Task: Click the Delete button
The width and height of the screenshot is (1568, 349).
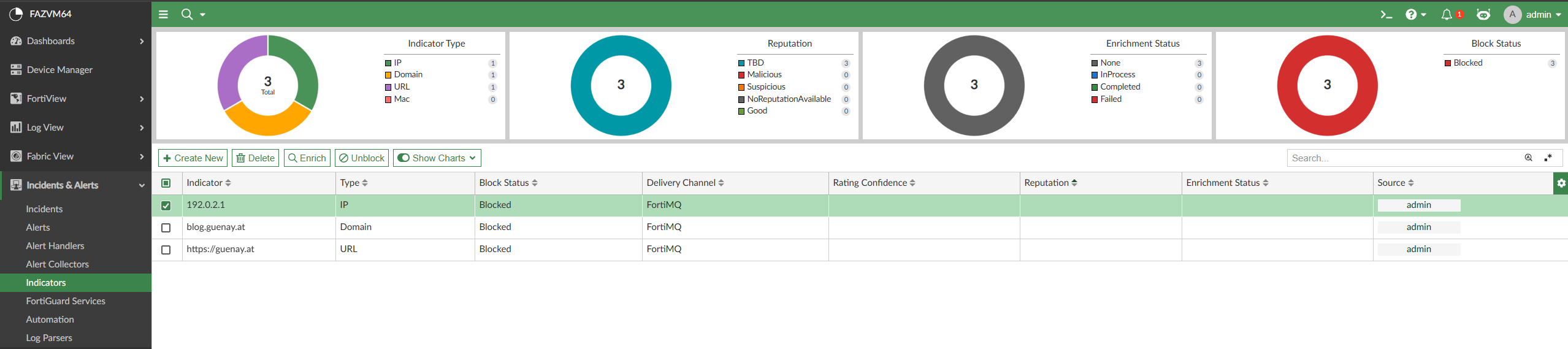Action: pos(256,158)
